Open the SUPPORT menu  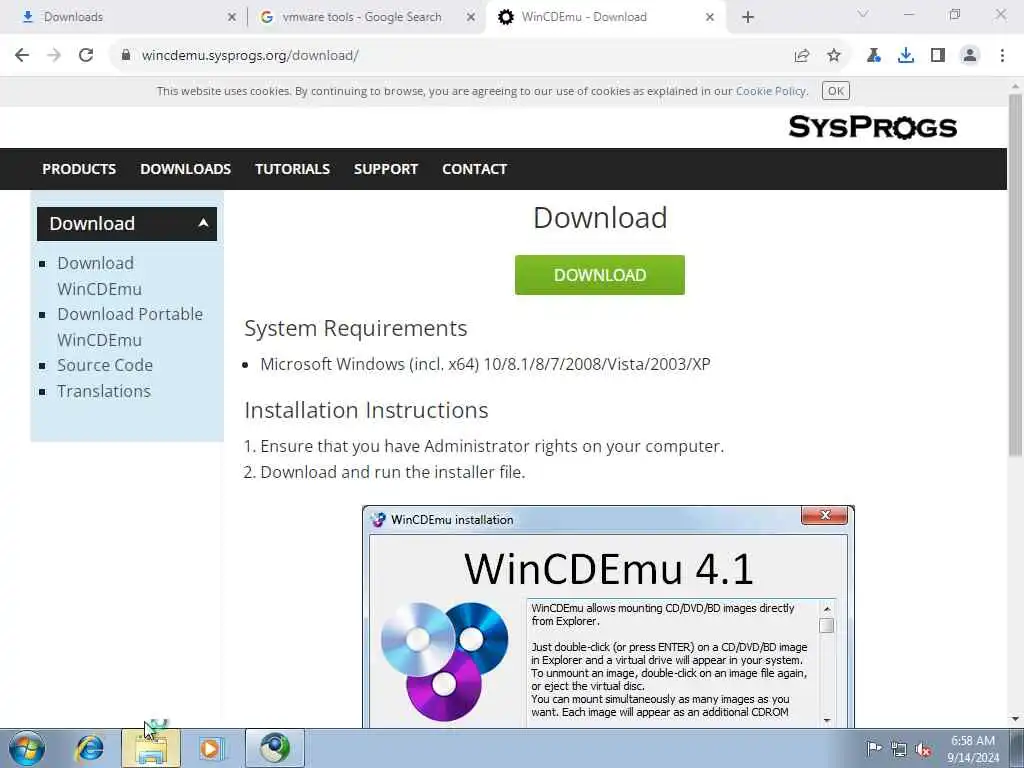[x=386, y=169]
